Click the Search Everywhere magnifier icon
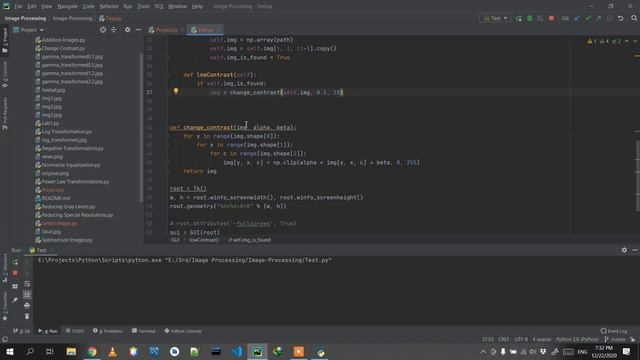The height and width of the screenshot is (360, 640). 634,18
